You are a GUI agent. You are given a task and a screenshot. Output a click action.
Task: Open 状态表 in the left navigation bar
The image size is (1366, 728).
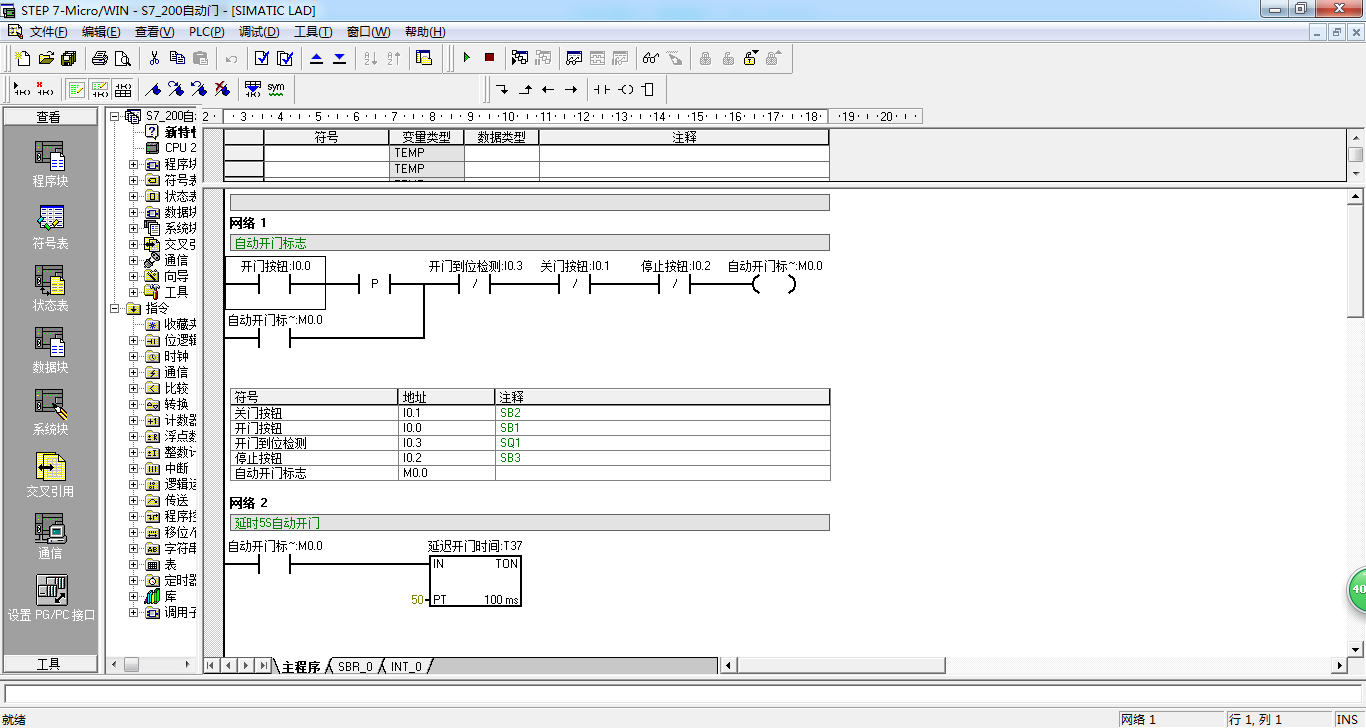pyautogui.click(x=50, y=289)
